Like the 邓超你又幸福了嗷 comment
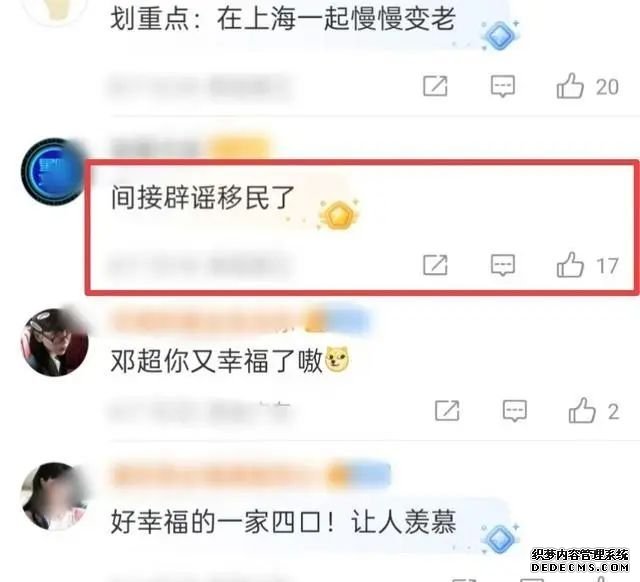Image resolution: width=640 pixels, height=582 pixels. click(582, 410)
